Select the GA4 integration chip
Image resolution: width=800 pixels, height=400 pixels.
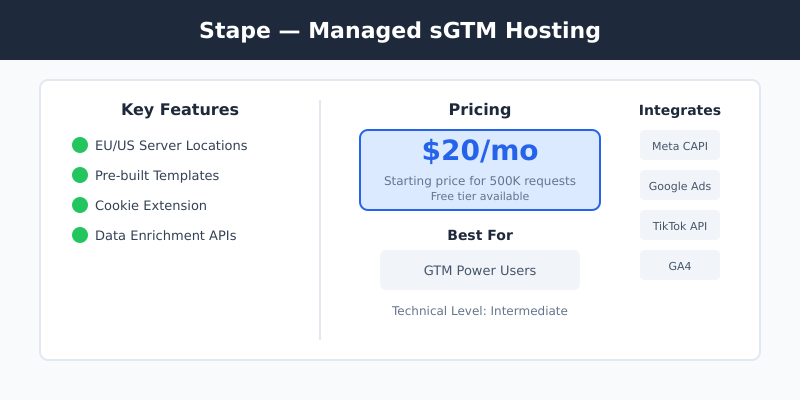[680, 265]
